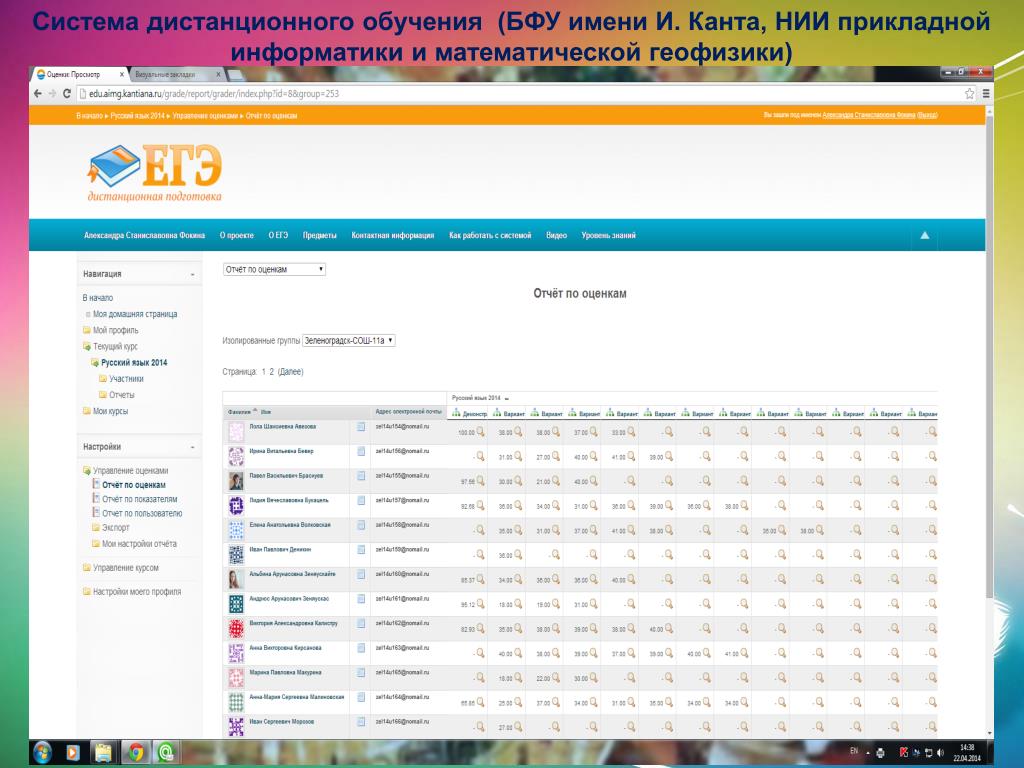
Task: Launch the media player from the taskbar
Action: 72,753
